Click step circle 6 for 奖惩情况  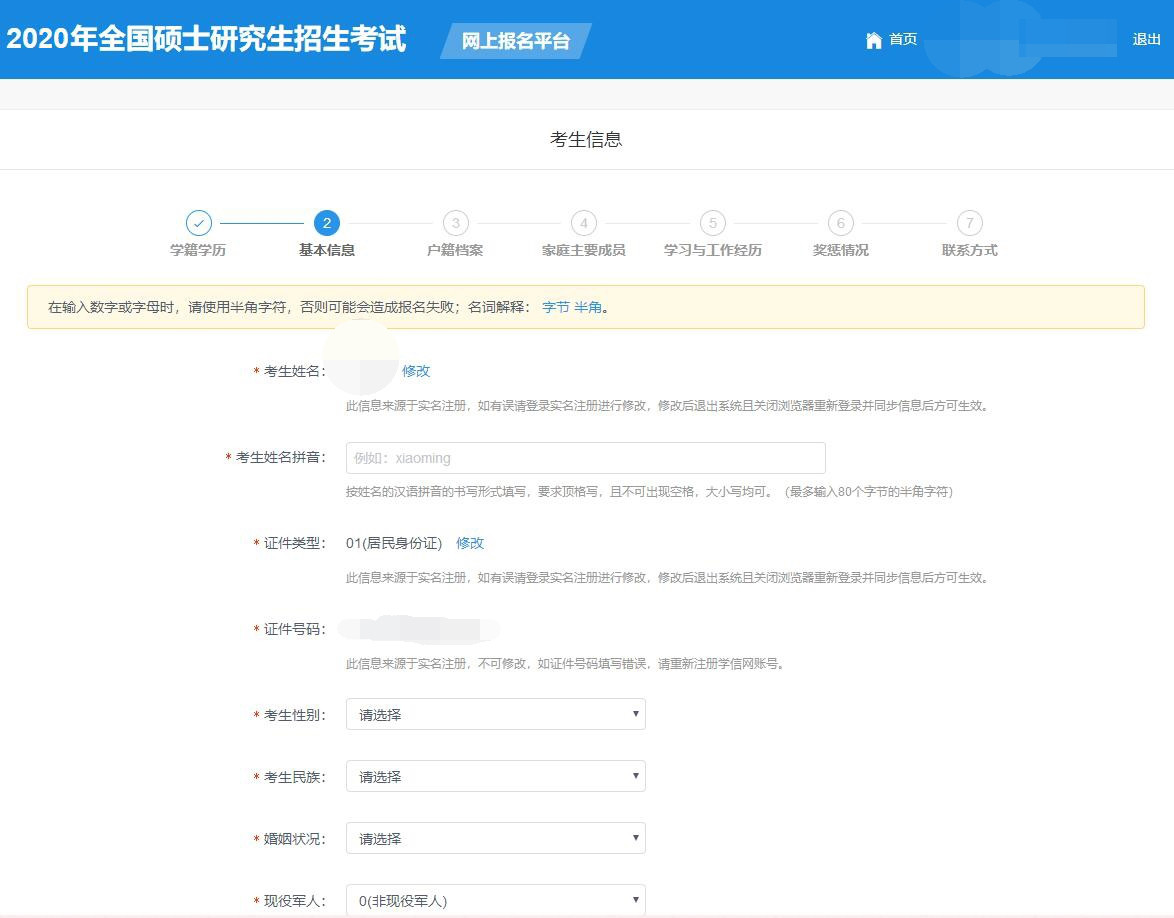pos(840,224)
